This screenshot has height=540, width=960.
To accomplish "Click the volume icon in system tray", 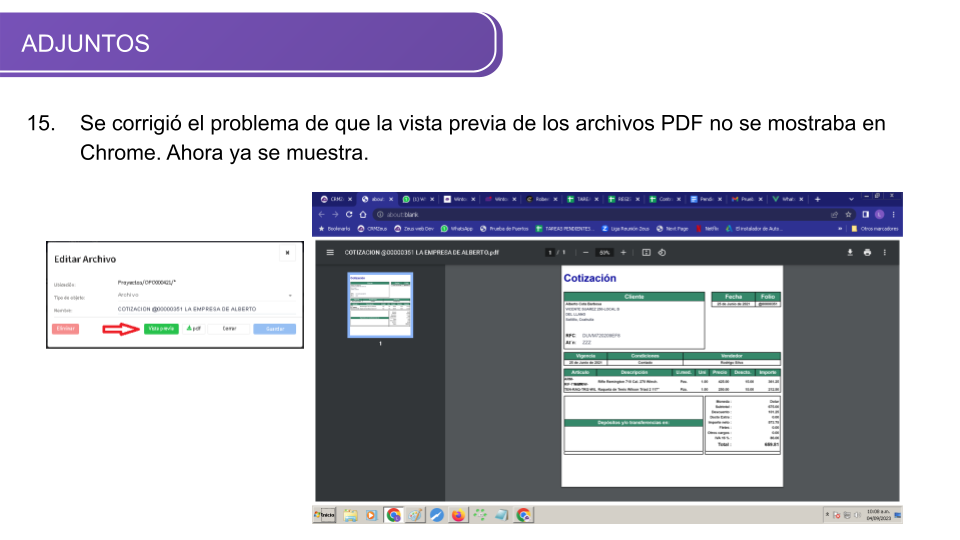I will pyautogui.click(x=857, y=515).
